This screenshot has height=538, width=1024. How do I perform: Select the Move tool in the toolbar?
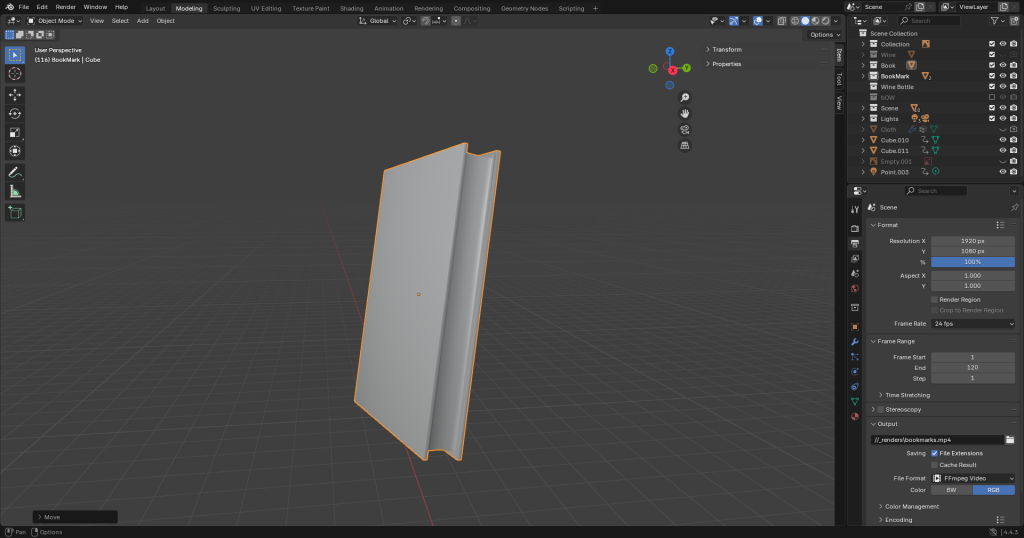pyautogui.click(x=15, y=95)
